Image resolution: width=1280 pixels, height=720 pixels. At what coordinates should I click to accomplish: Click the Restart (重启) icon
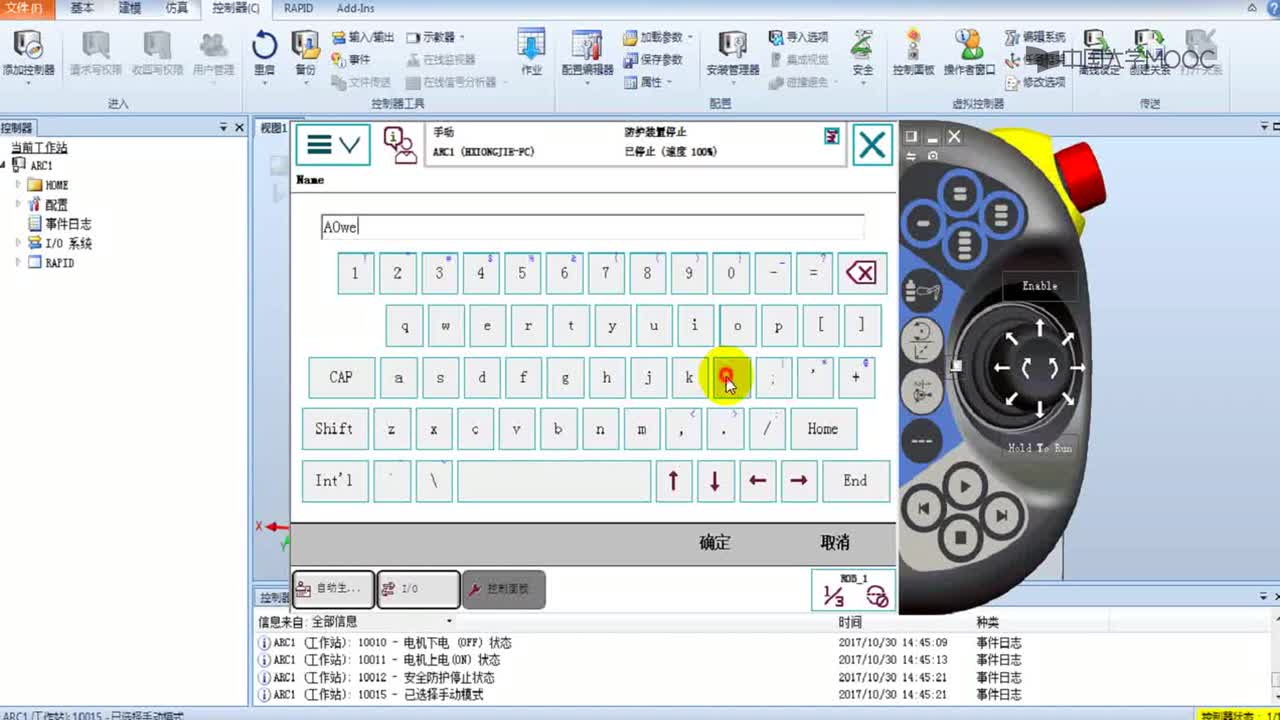(x=264, y=54)
